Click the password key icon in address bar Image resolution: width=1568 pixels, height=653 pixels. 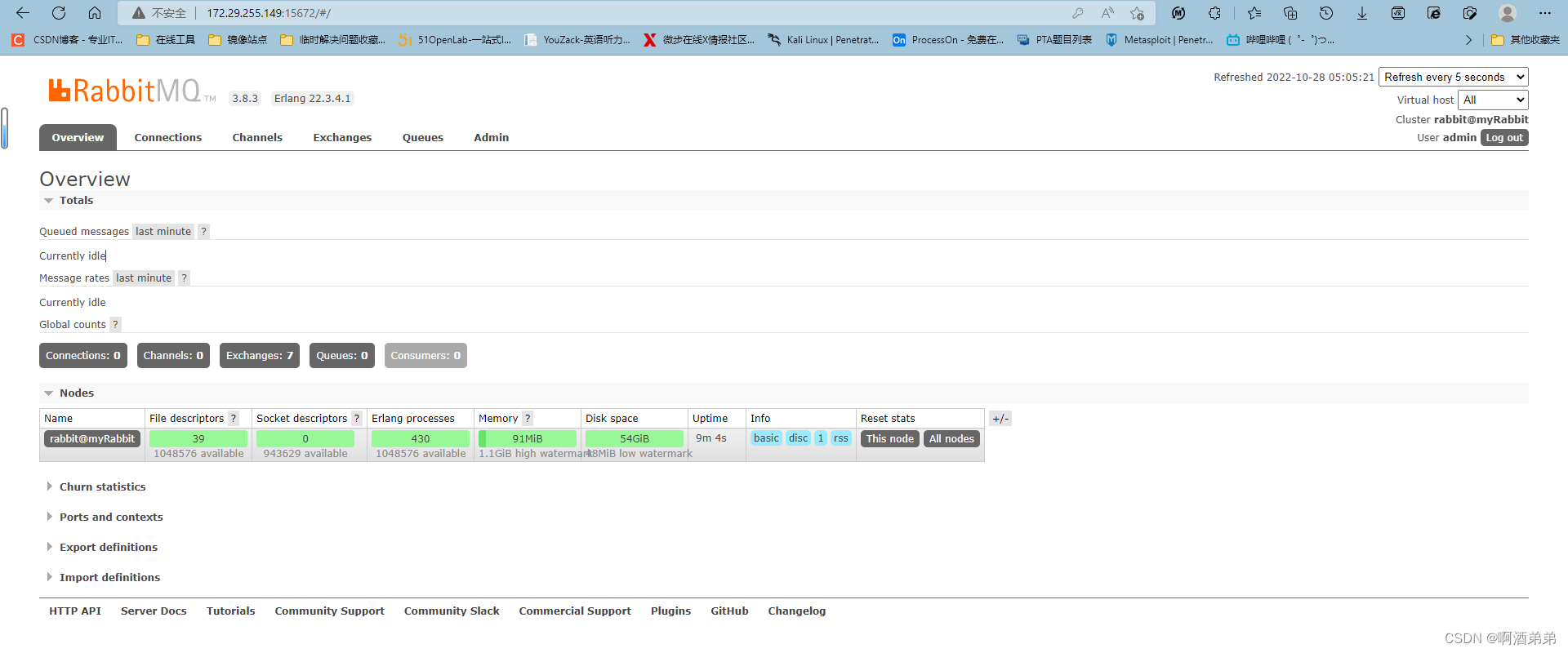(1078, 13)
